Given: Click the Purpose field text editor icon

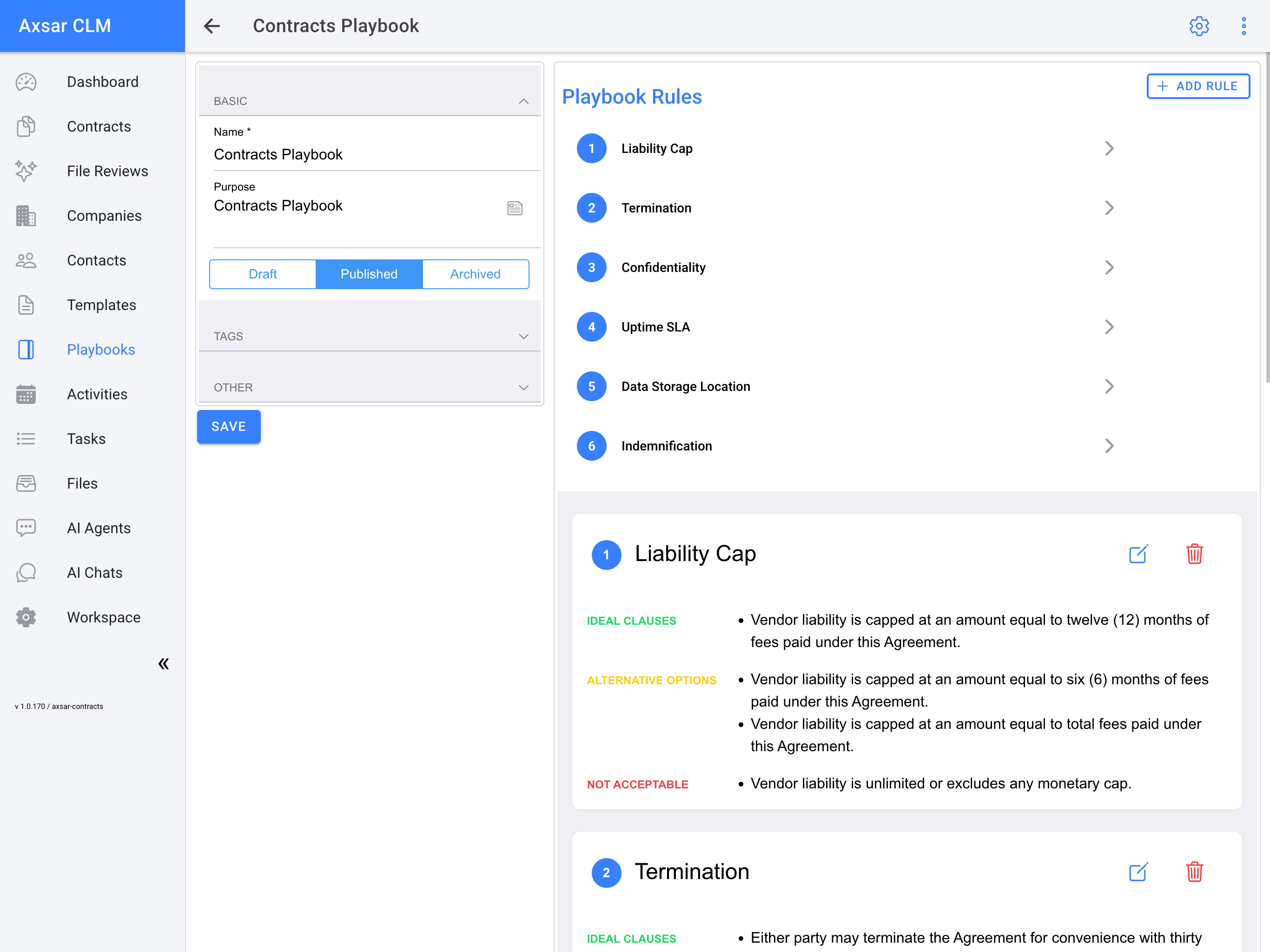Looking at the screenshot, I should click(515, 208).
